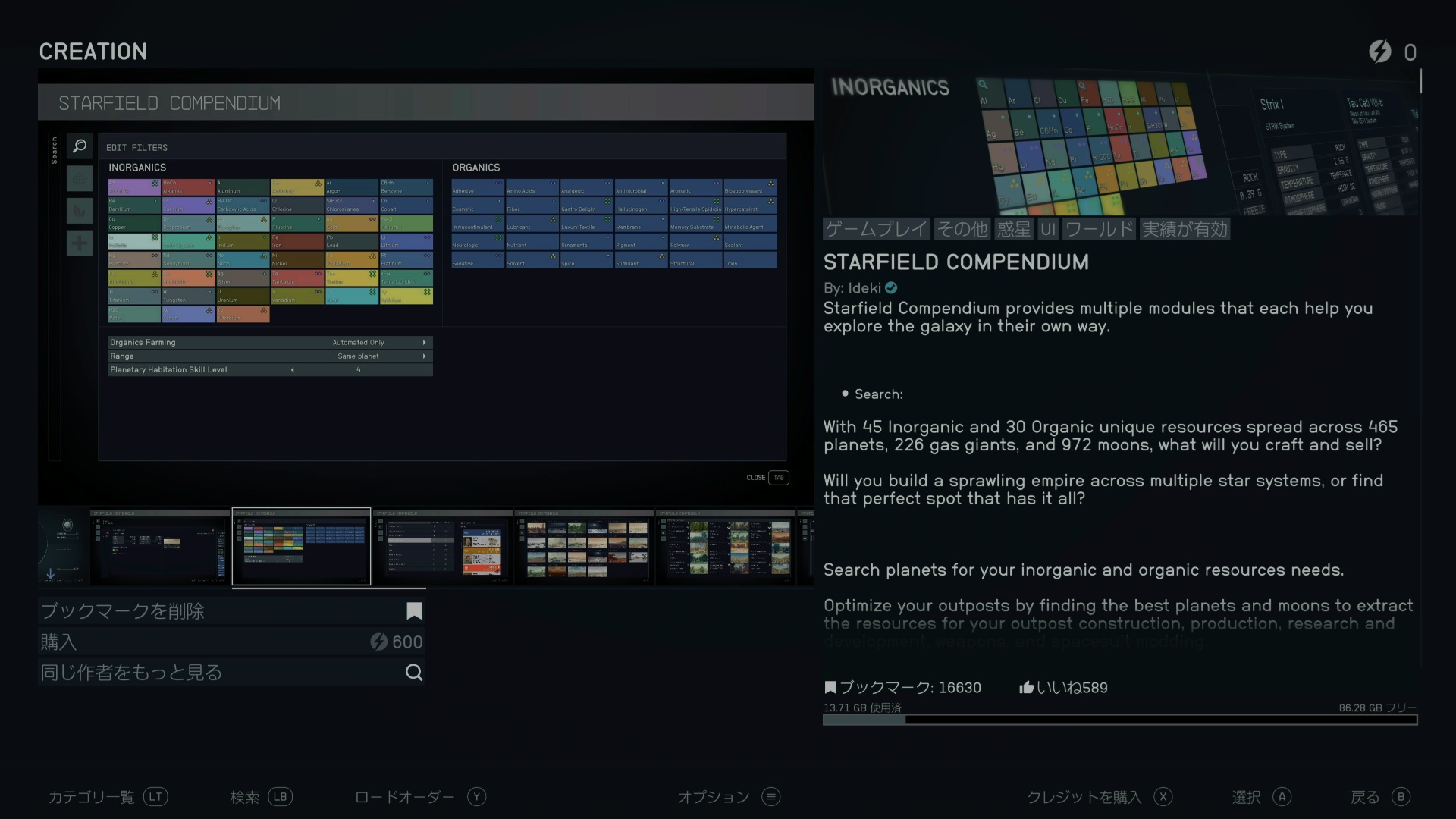Select the ゲームプレイ tag
Screen dimensions: 1456x819
click(x=877, y=229)
